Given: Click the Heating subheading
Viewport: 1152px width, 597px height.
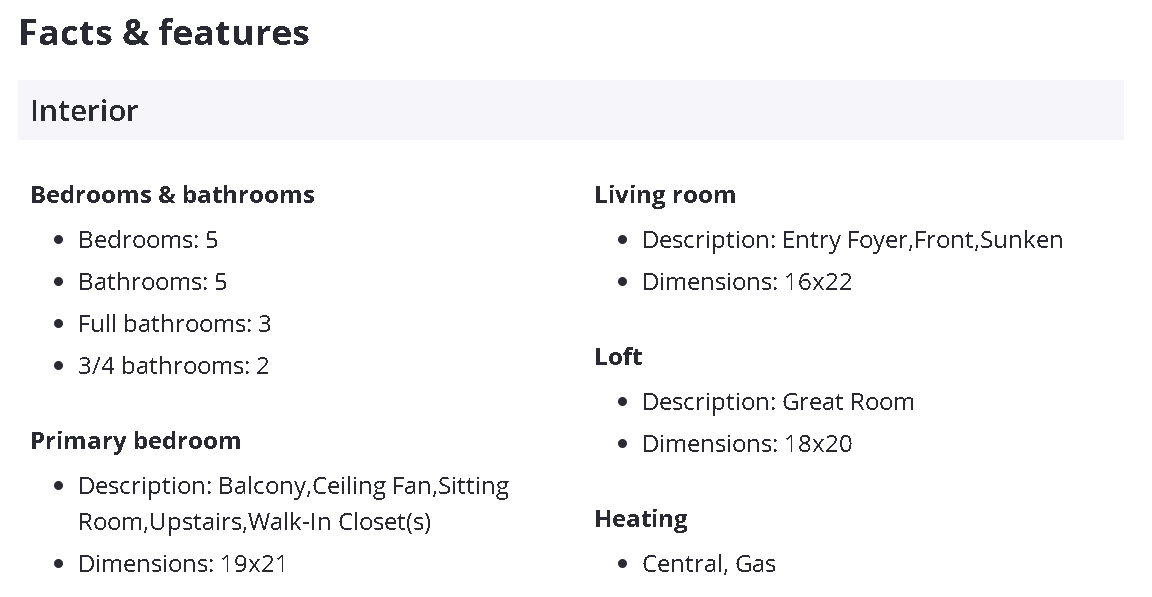Looking at the screenshot, I should (x=641, y=519).
